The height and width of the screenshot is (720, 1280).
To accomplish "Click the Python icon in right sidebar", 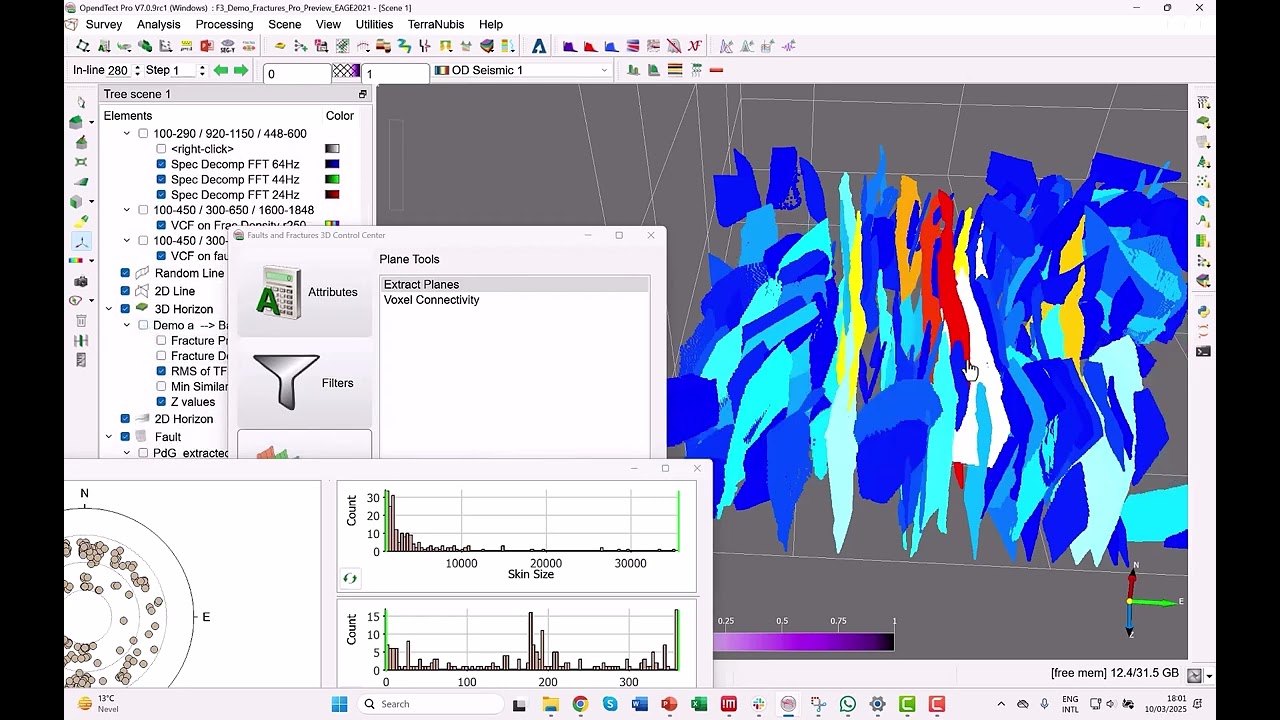I will click(x=1203, y=311).
